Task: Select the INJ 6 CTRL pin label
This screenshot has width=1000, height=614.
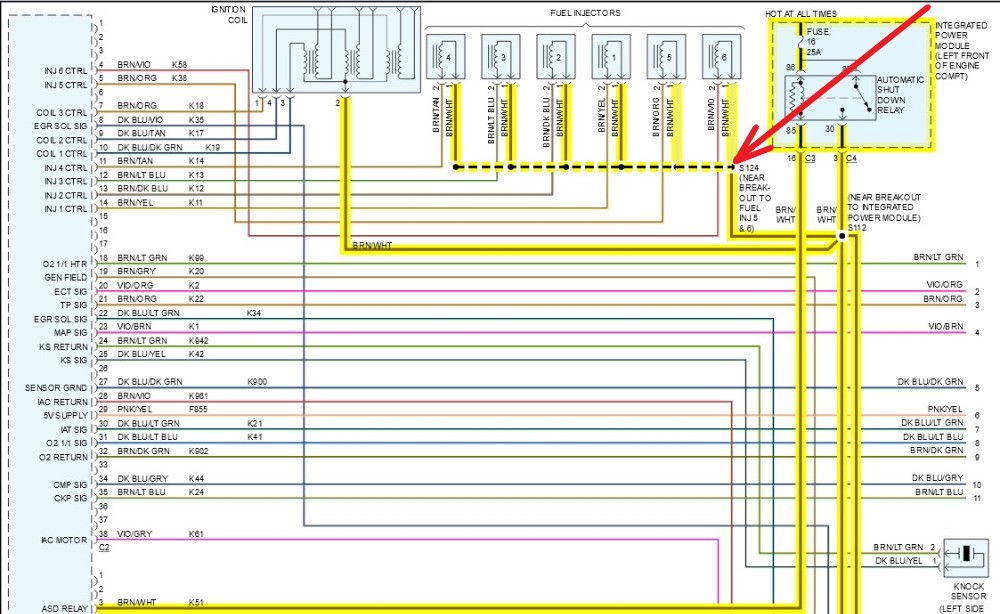Action: [66, 69]
